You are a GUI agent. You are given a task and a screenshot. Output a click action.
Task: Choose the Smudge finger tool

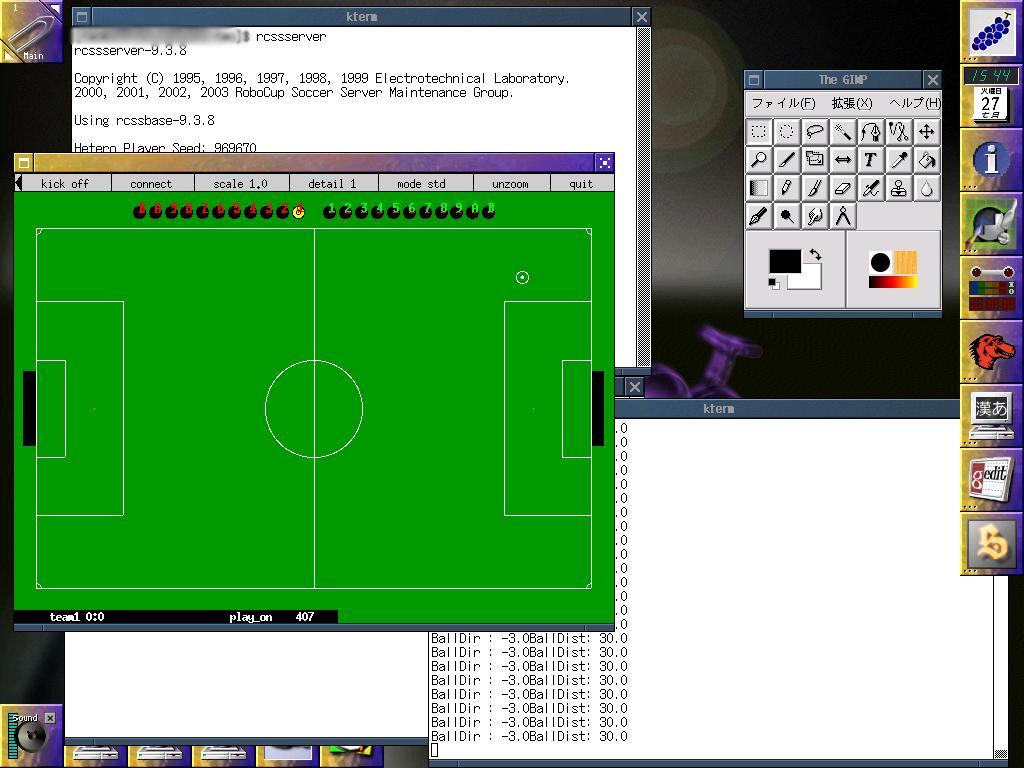pos(814,216)
